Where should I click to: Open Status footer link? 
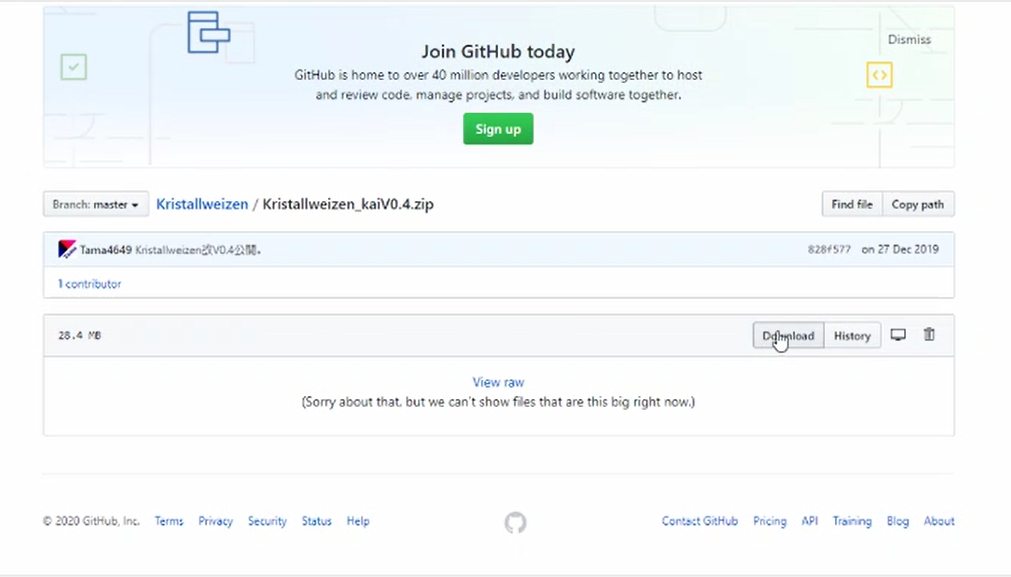click(x=317, y=521)
